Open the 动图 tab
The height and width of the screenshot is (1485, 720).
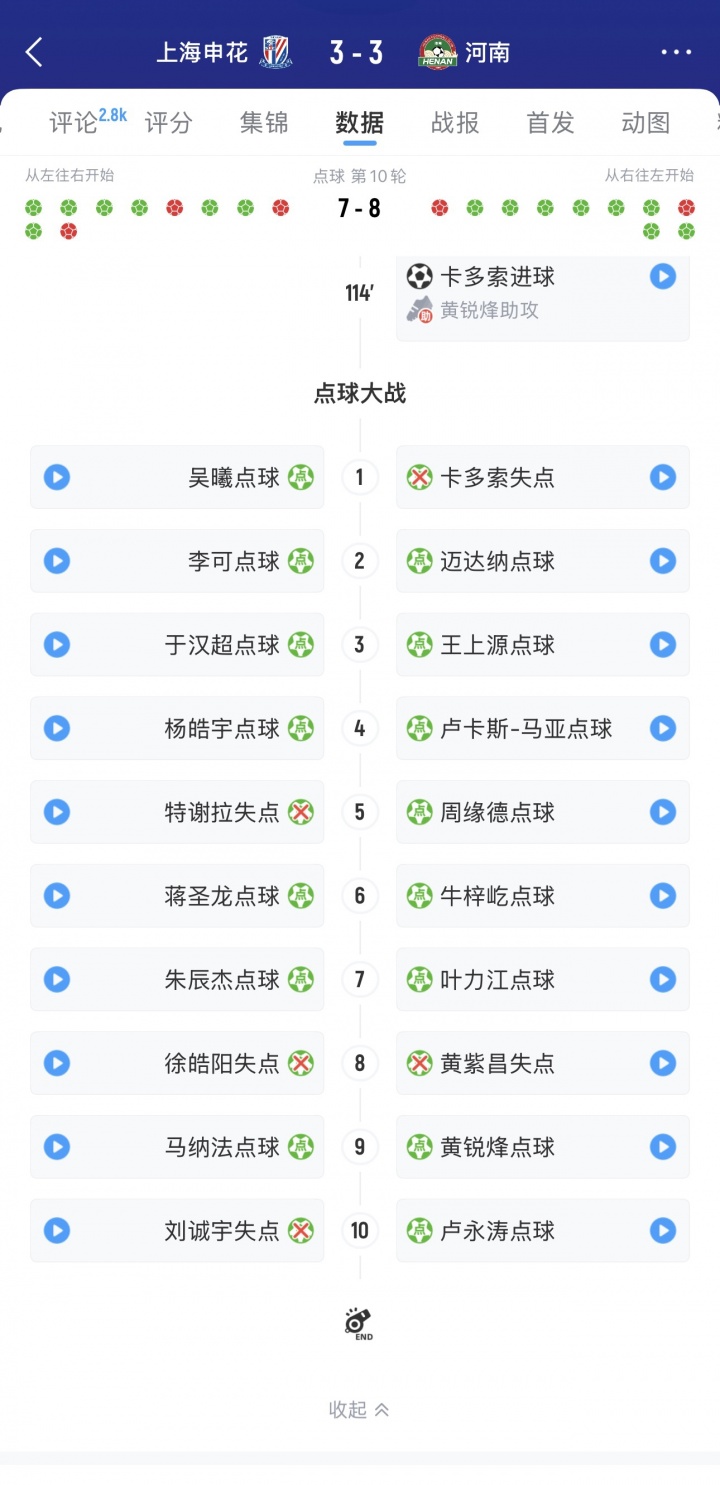pos(645,123)
